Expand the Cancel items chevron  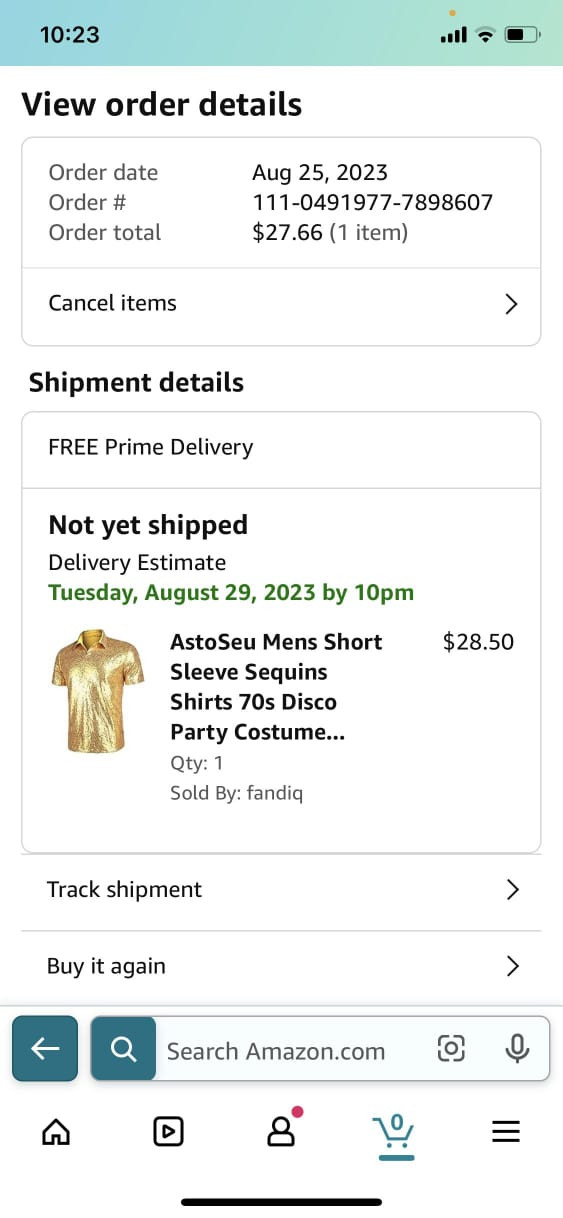pos(511,304)
